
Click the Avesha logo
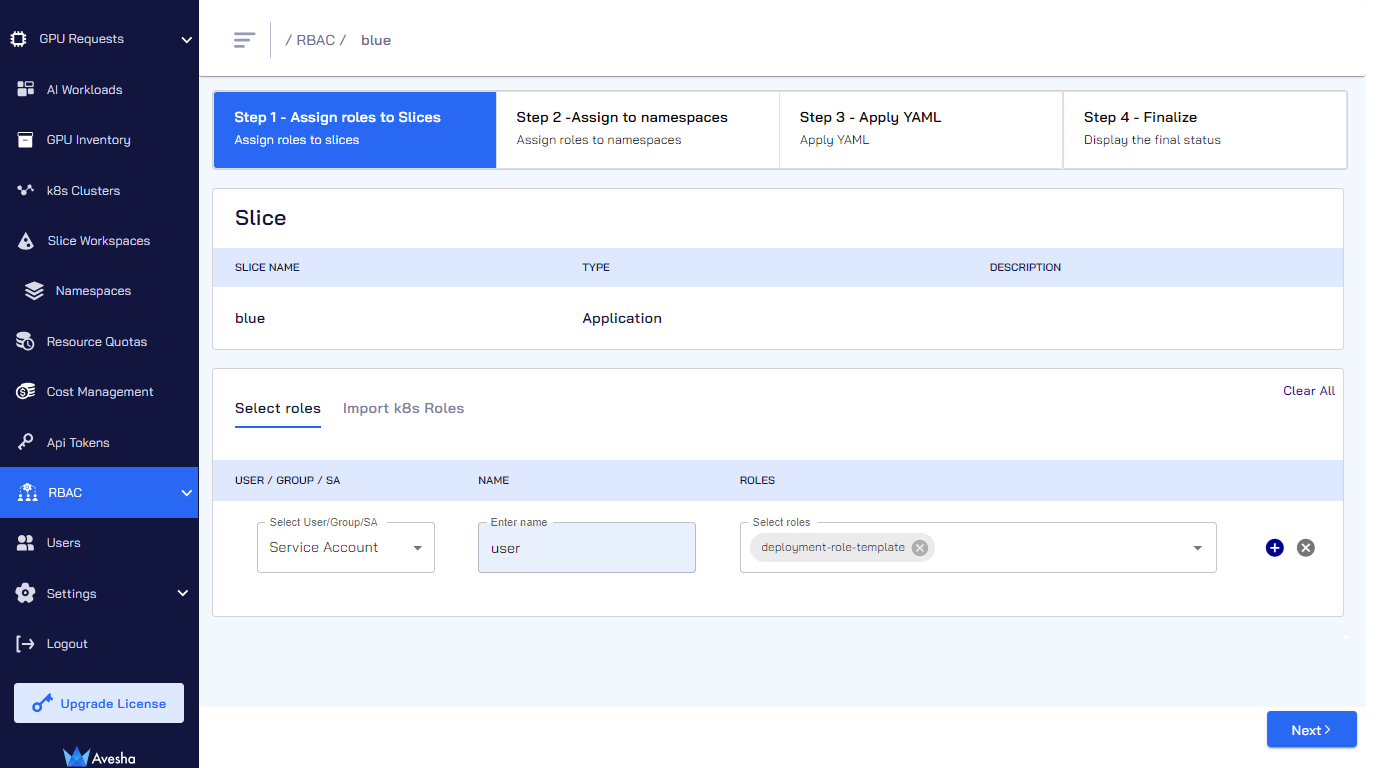coord(99,757)
